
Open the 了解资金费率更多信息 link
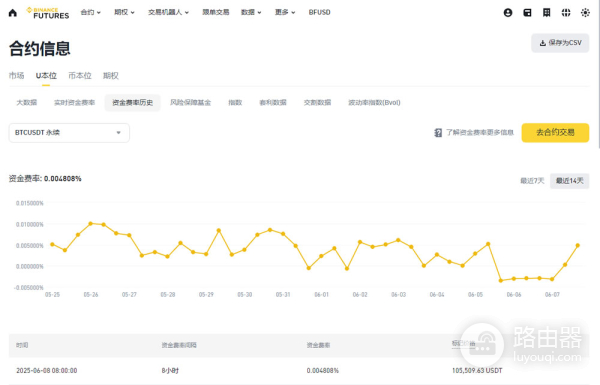[480, 133]
